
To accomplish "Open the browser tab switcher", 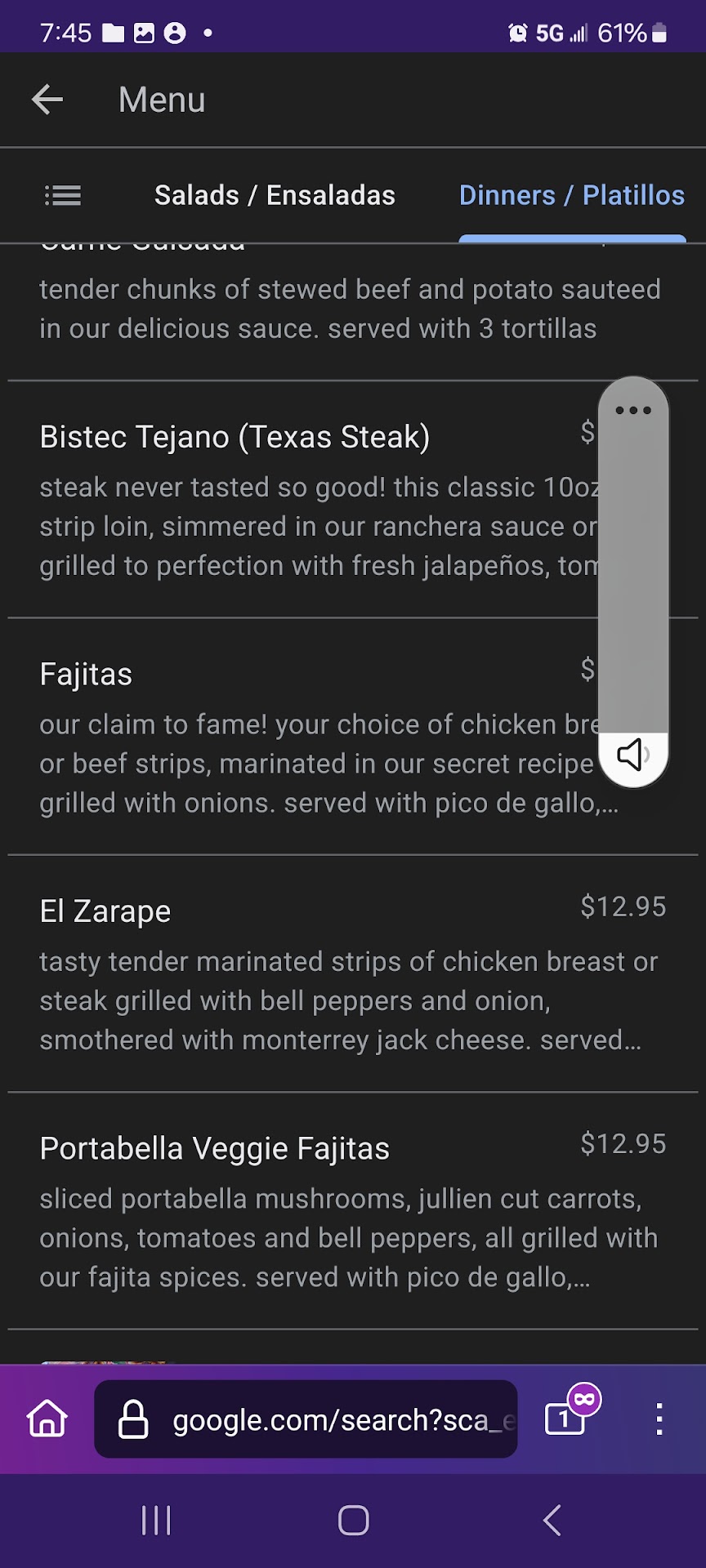I will pyautogui.click(x=565, y=1419).
